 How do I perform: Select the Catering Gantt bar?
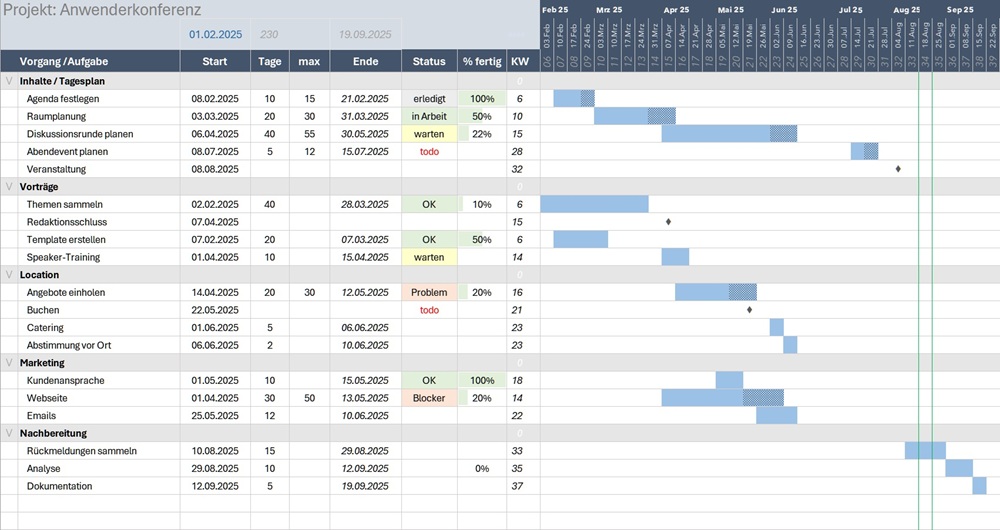(777, 328)
